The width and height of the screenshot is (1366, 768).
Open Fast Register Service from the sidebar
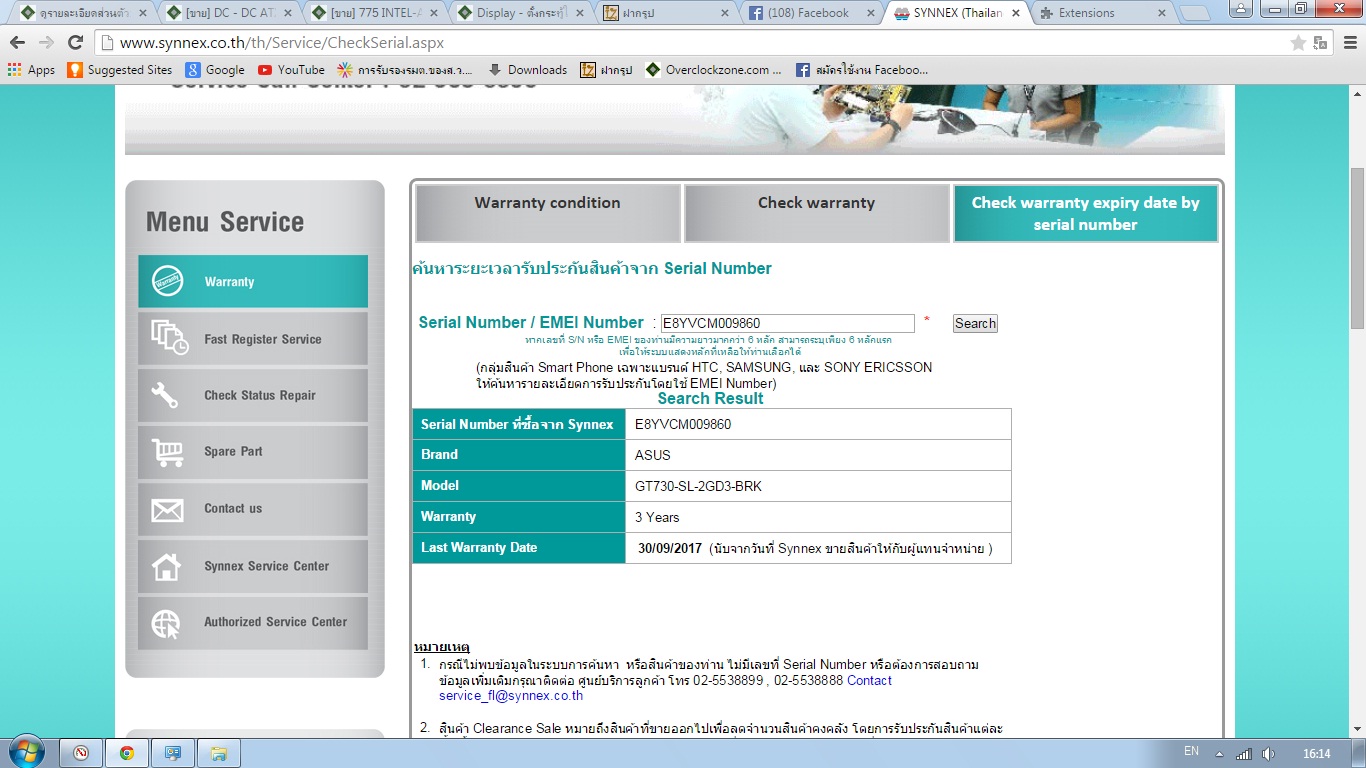click(253, 339)
